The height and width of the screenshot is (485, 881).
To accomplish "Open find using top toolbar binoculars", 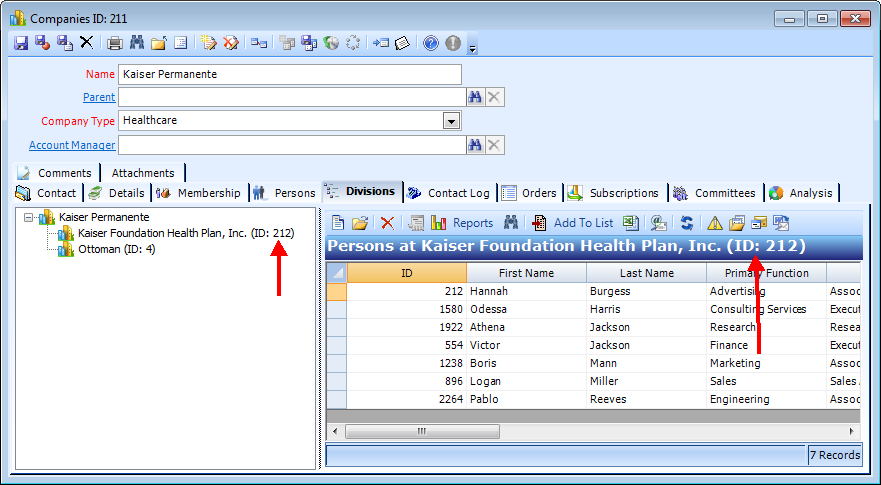I will (x=137, y=43).
